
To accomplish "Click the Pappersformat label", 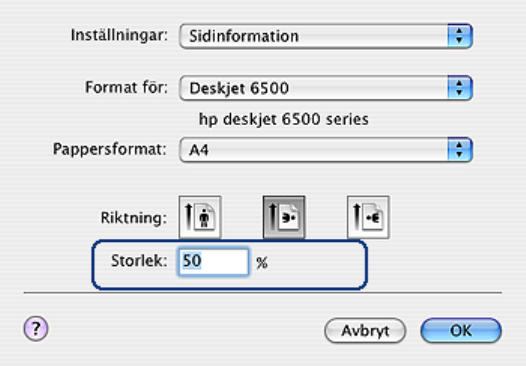I will (110, 149).
